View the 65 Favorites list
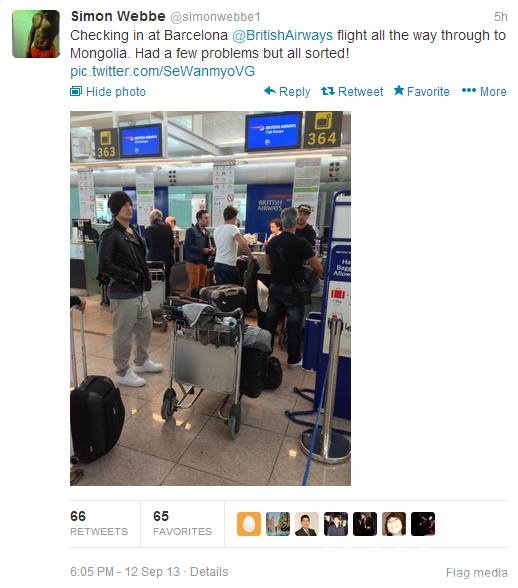 pyautogui.click(x=182, y=524)
